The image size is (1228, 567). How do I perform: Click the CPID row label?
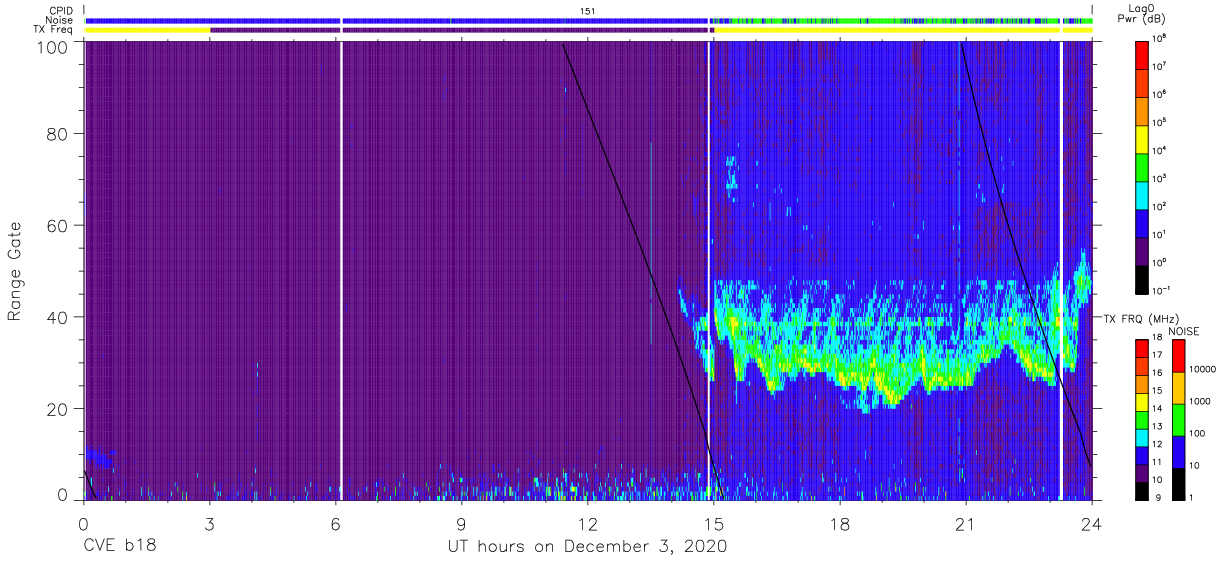(62, 10)
